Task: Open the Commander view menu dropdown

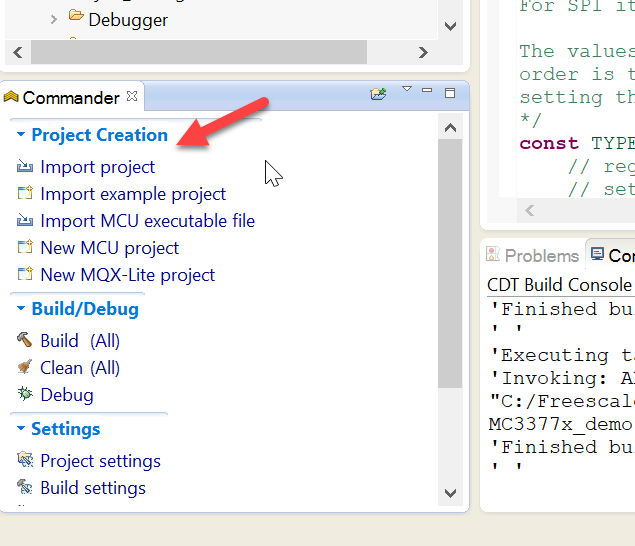Action: pos(407,90)
